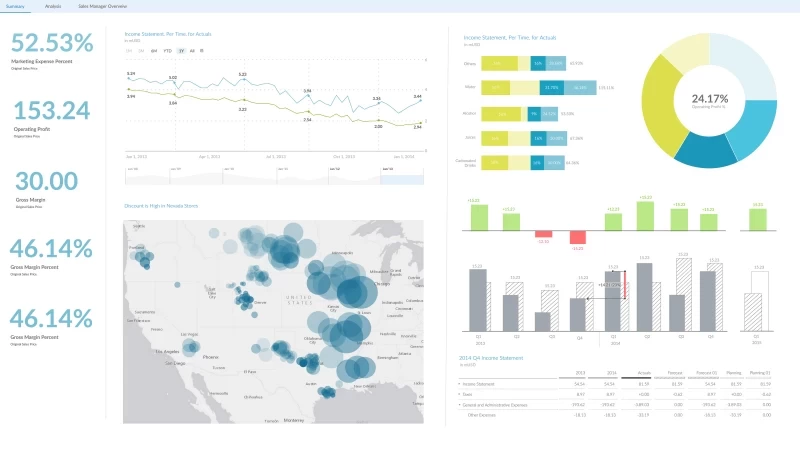Click the highlighted range in timeline navigator
Image resolution: width=800 pixels, height=450 pixels.
pyautogui.click(x=402, y=180)
